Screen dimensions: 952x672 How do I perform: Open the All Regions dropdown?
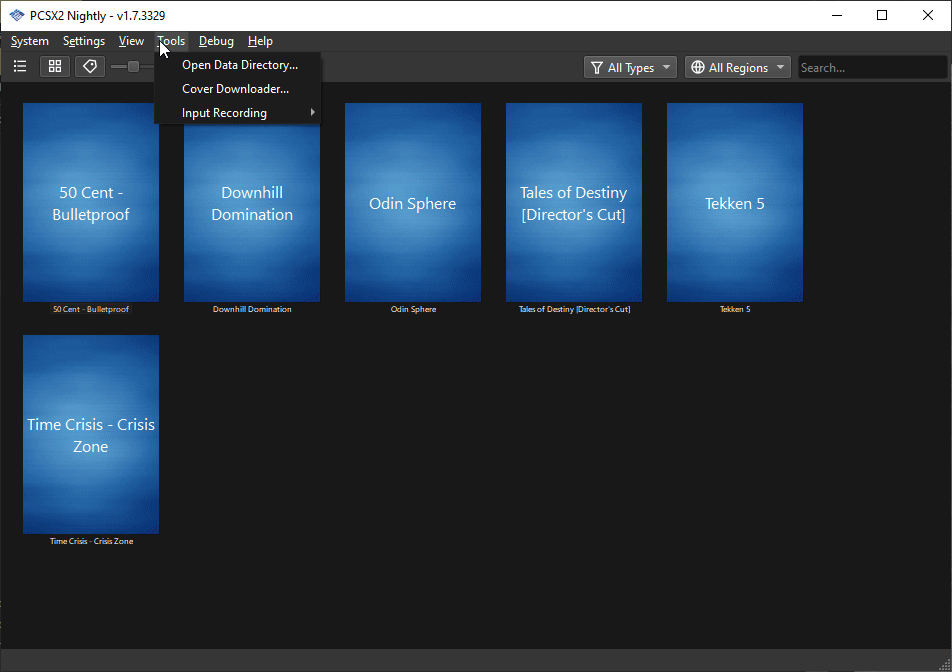point(737,67)
